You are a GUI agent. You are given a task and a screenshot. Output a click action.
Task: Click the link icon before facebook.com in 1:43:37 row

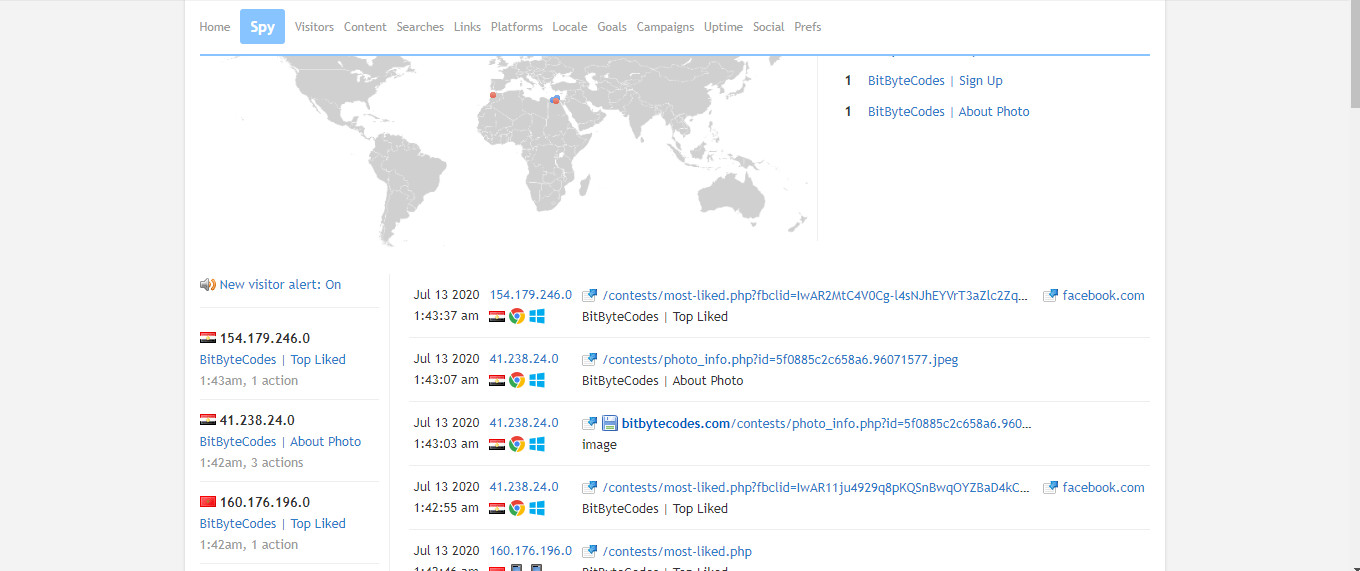[1050, 296]
